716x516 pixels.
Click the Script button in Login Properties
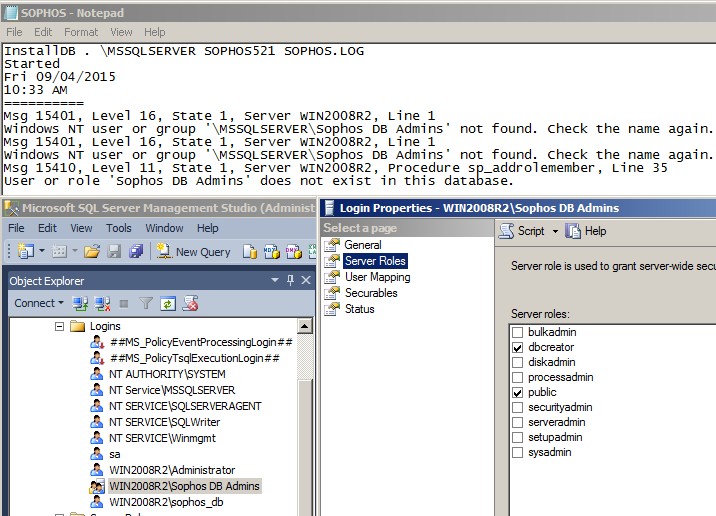(522, 231)
